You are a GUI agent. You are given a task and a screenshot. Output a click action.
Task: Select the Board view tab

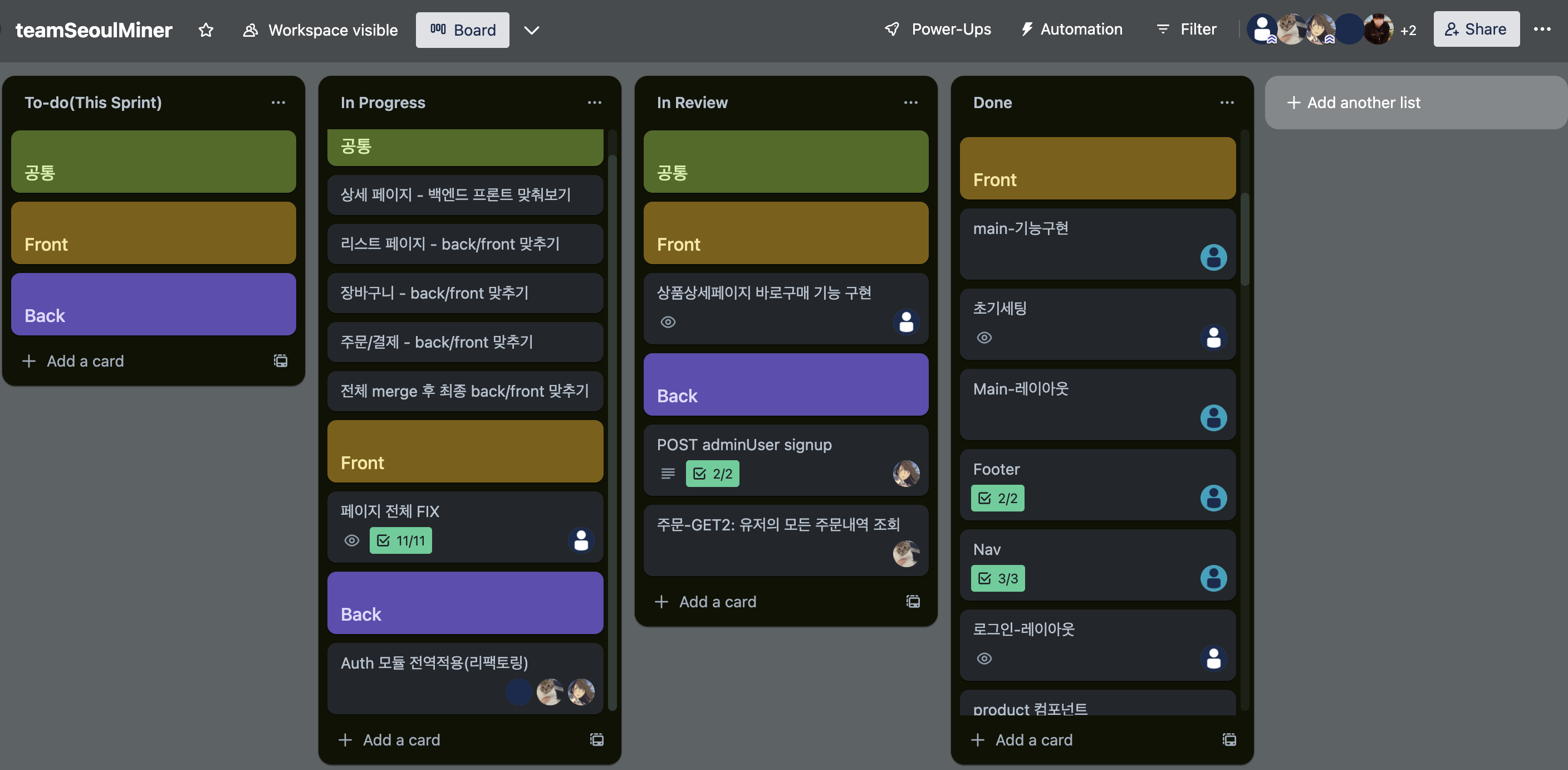coord(463,30)
